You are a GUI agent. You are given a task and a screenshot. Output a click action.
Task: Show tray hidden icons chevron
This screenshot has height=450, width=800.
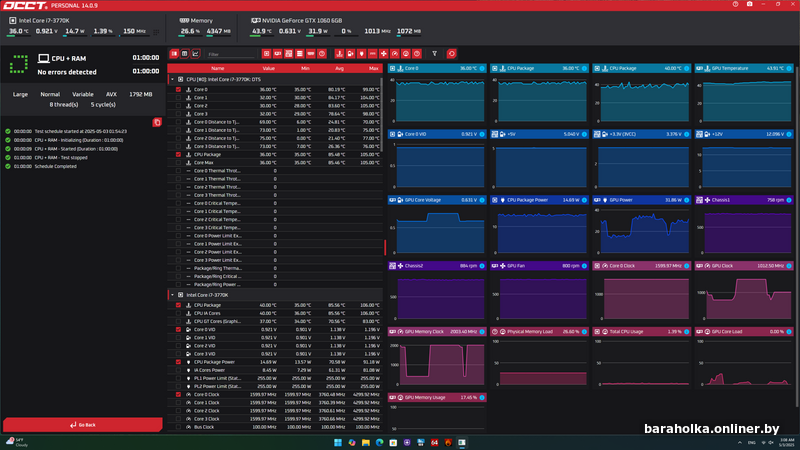tap(740, 442)
